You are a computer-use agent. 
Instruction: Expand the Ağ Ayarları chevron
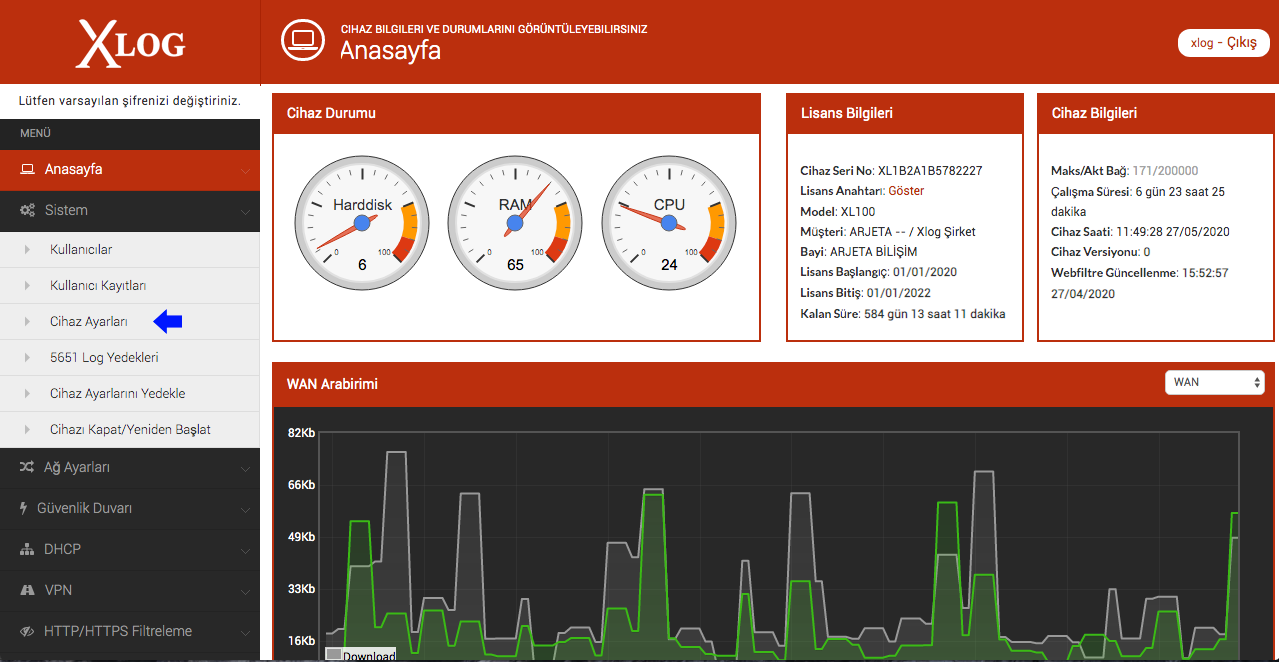pyautogui.click(x=246, y=468)
